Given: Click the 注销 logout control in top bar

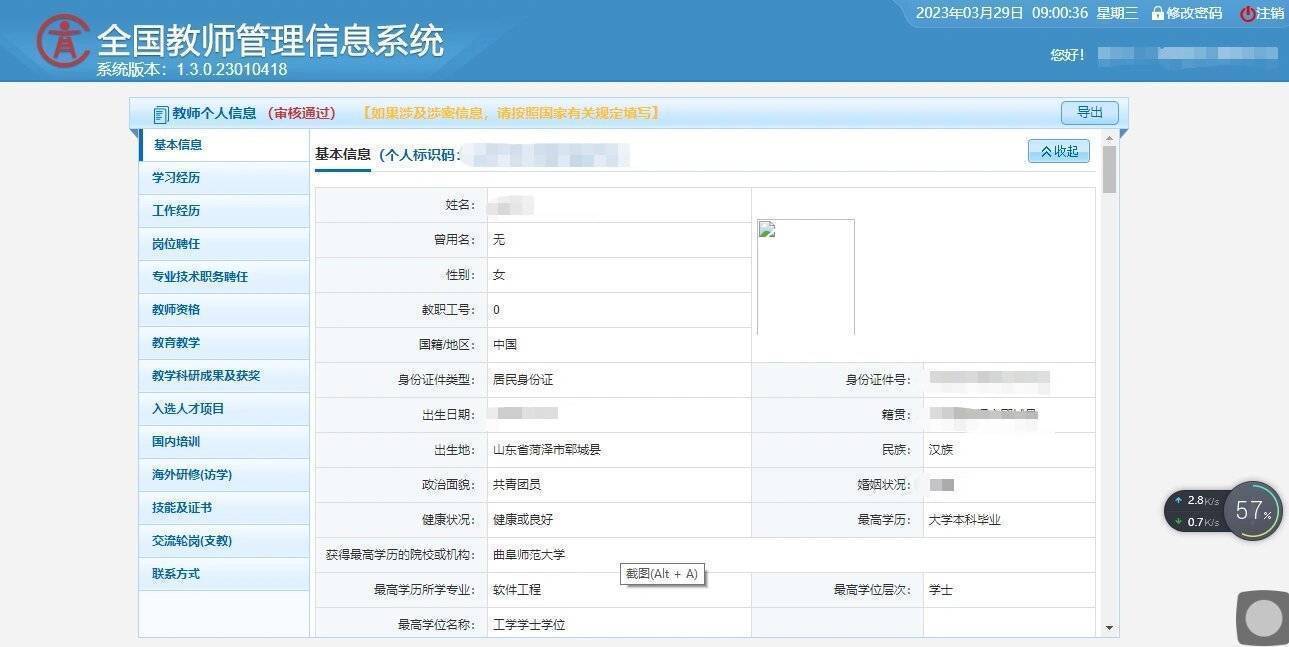Looking at the screenshot, I should (x=1270, y=14).
